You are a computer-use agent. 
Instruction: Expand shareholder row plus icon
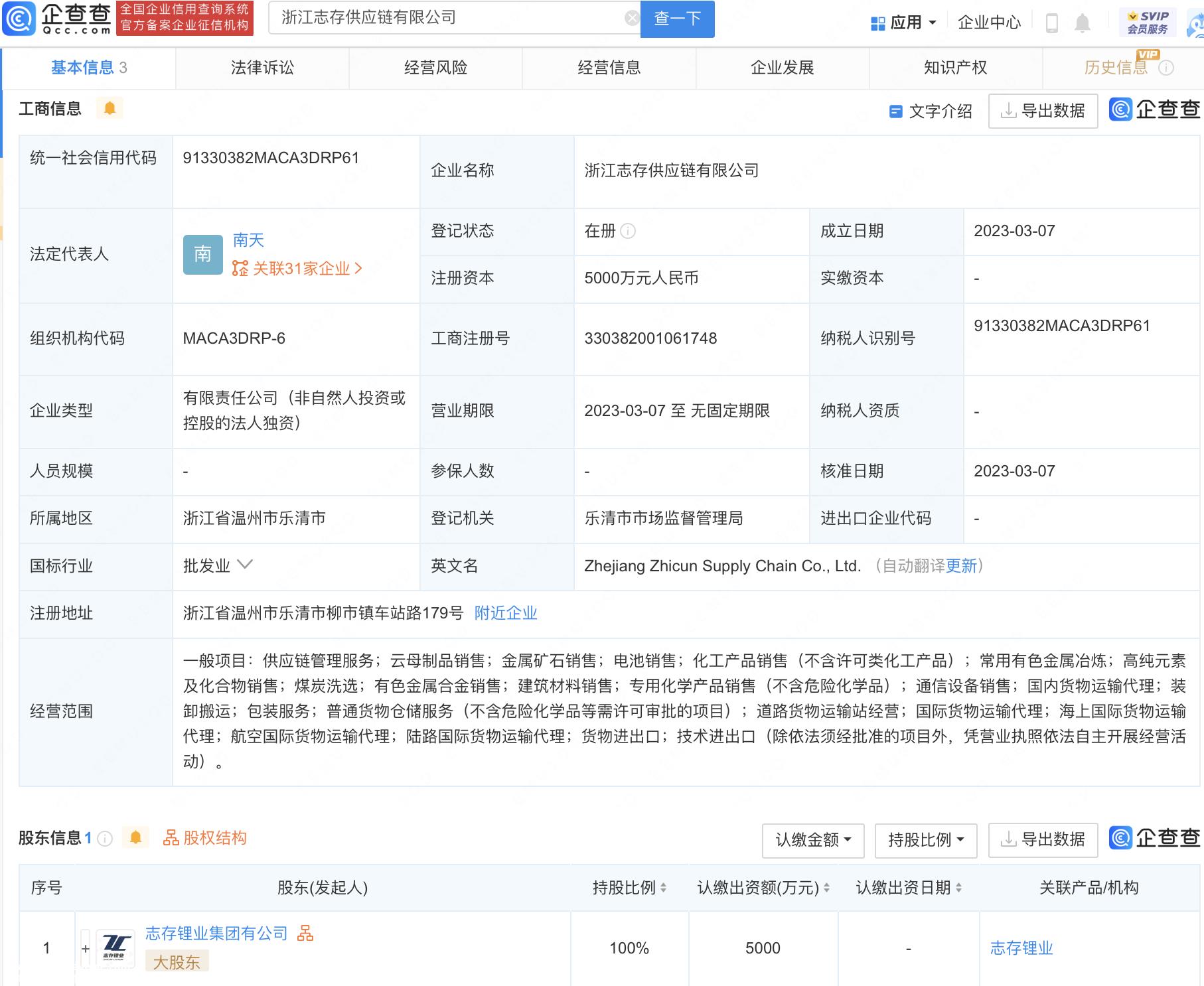click(x=86, y=949)
